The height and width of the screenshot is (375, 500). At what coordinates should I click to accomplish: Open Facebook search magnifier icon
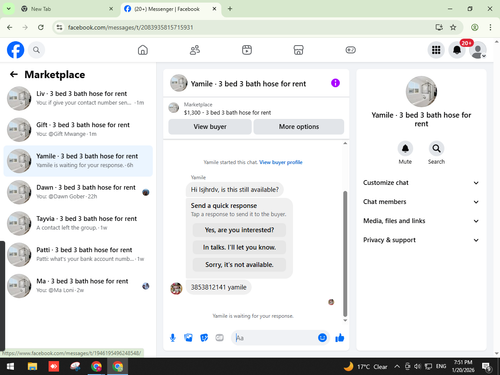[36, 50]
